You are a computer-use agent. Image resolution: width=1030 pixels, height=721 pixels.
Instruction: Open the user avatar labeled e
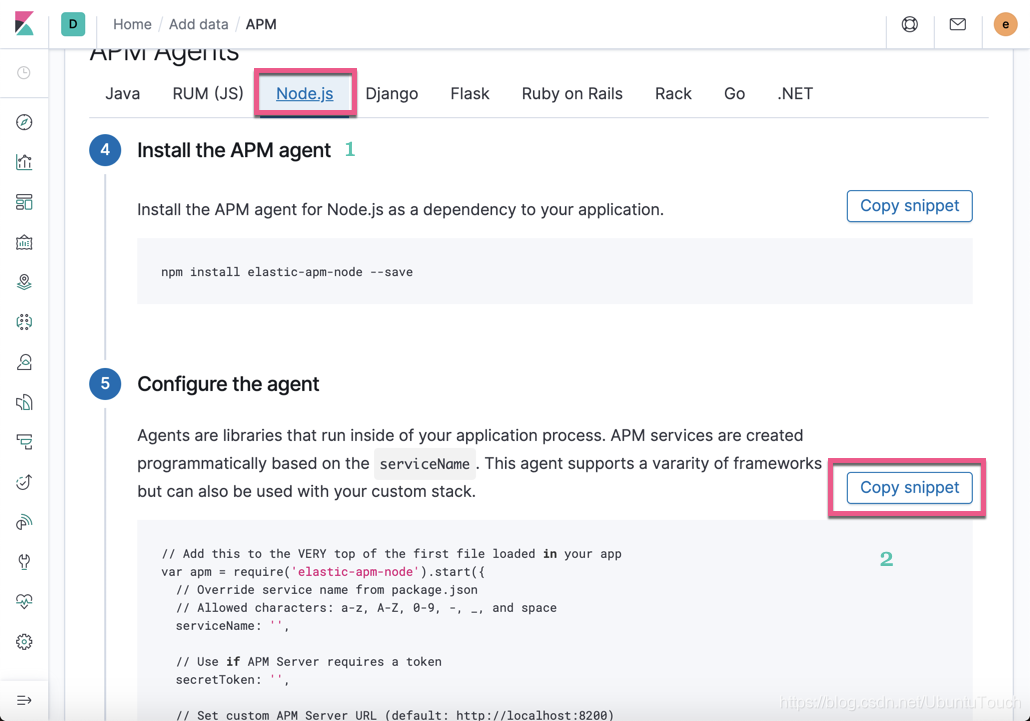(1004, 23)
